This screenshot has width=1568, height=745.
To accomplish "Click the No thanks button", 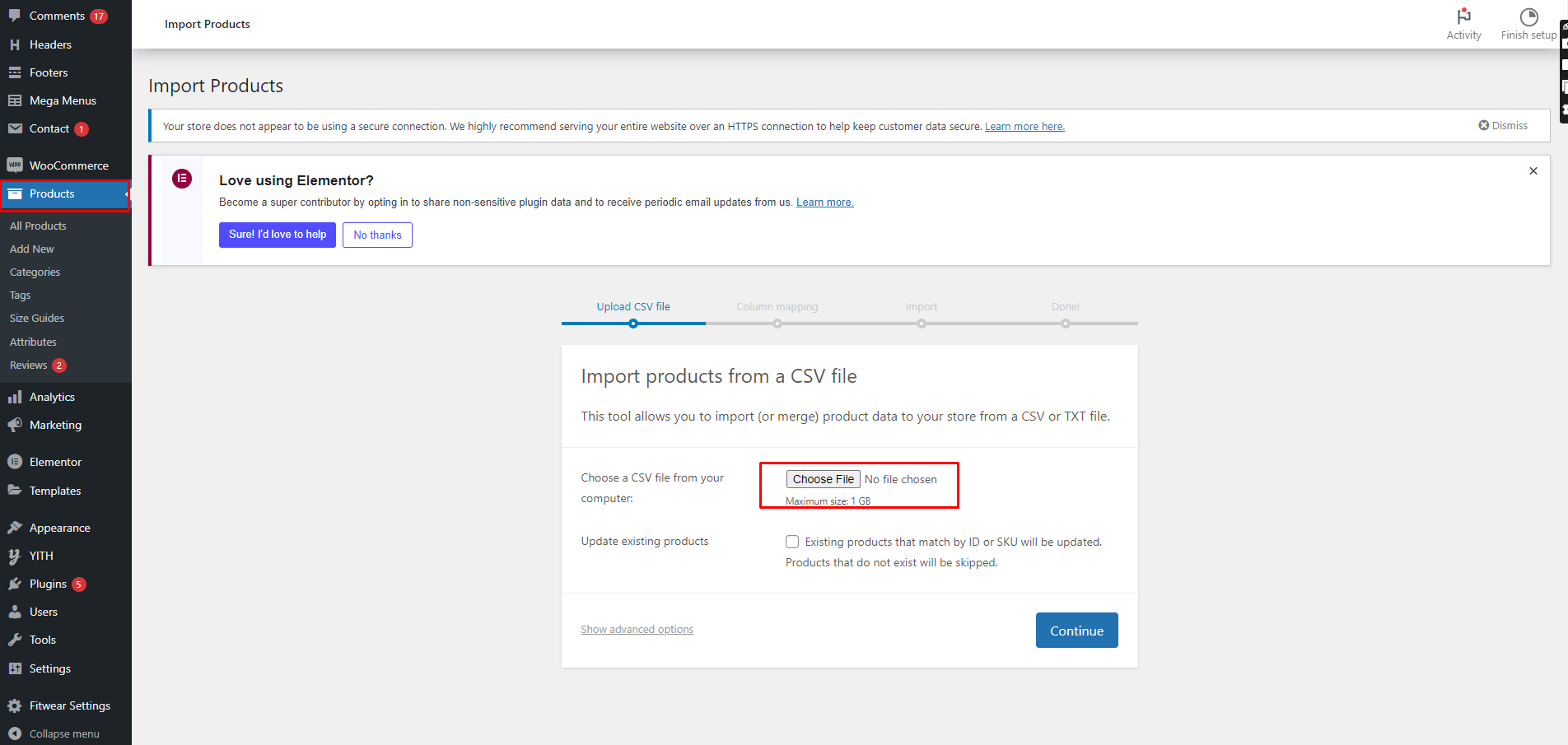I will (x=378, y=235).
